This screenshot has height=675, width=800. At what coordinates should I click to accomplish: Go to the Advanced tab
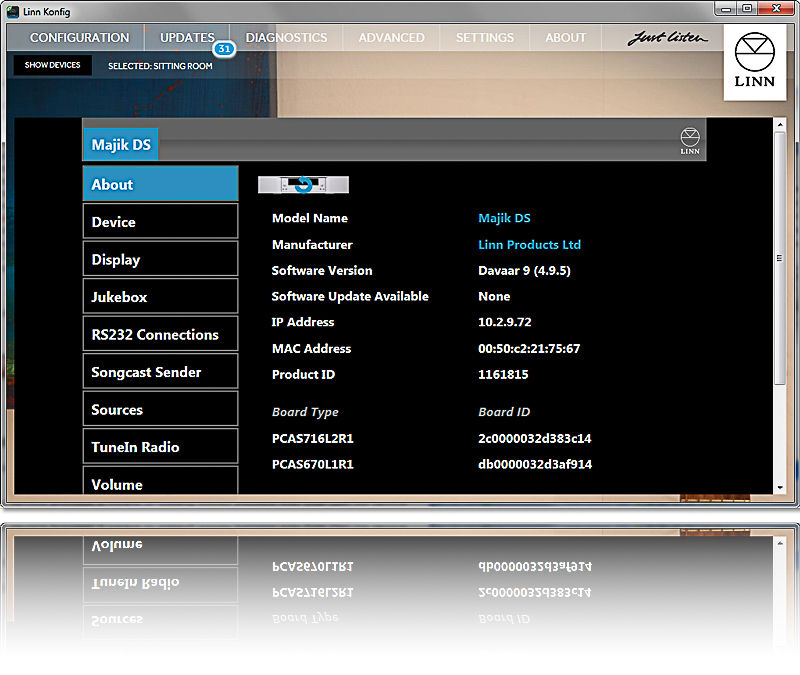click(x=391, y=38)
